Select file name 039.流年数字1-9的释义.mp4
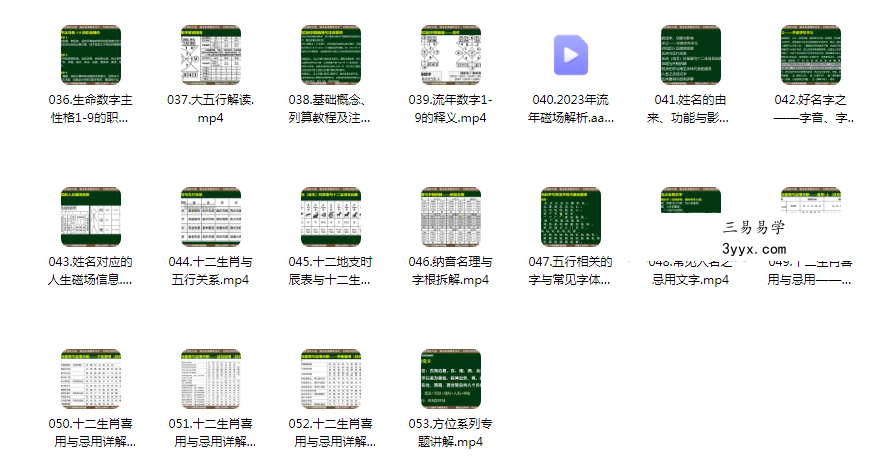The height and width of the screenshot is (474, 882). click(x=451, y=109)
